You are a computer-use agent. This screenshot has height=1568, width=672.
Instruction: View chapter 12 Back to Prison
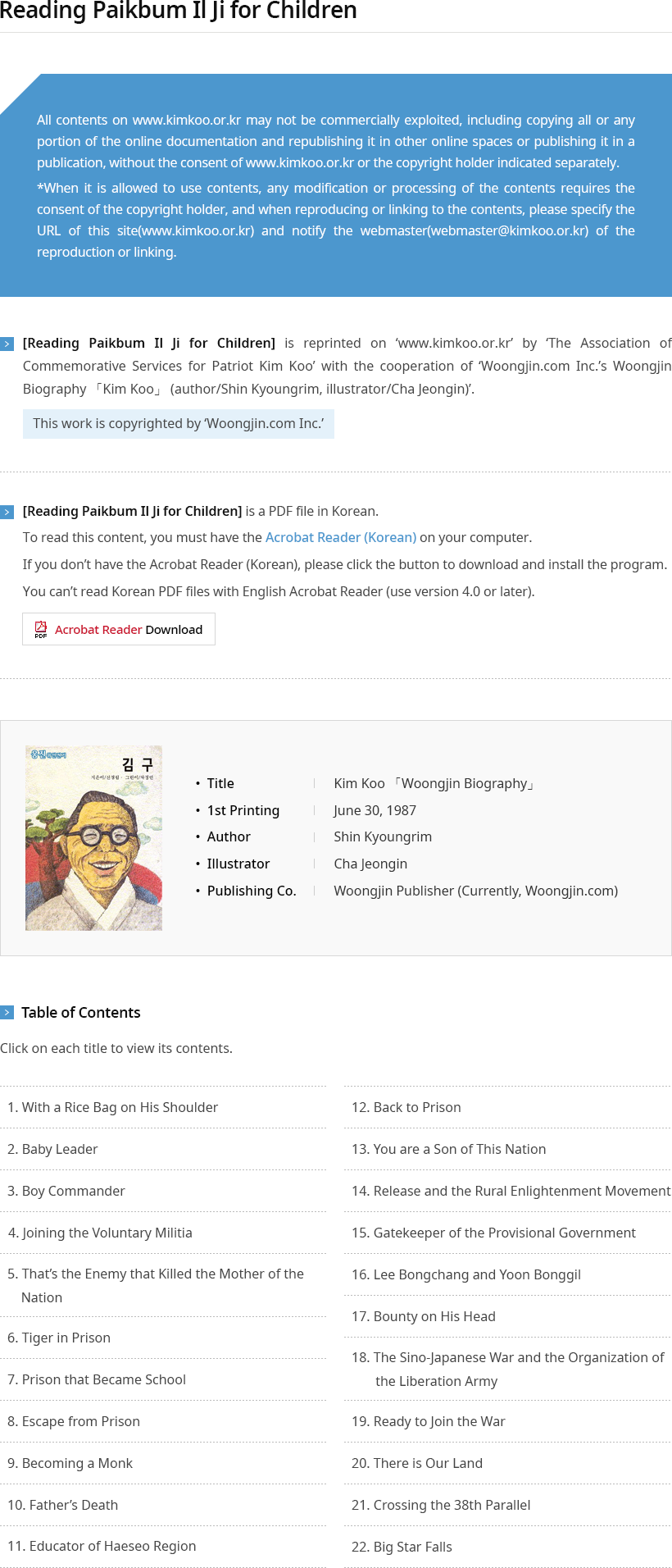coord(406,1107)
